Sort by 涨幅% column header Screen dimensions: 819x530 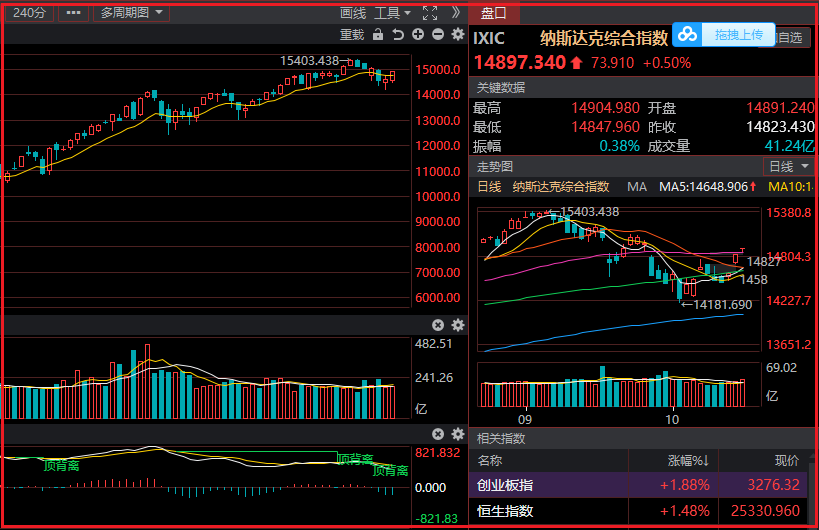pos(687,461)
